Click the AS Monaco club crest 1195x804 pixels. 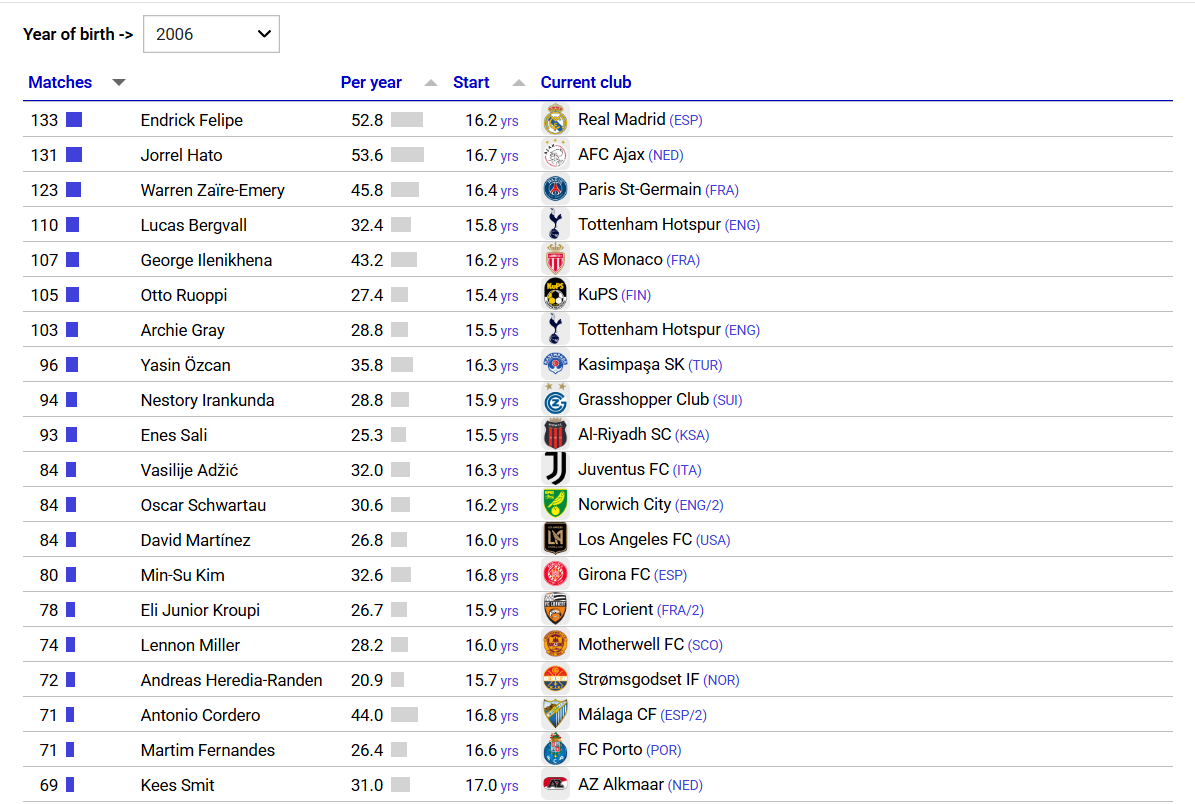pyautogui.click(x=556, y=260)
